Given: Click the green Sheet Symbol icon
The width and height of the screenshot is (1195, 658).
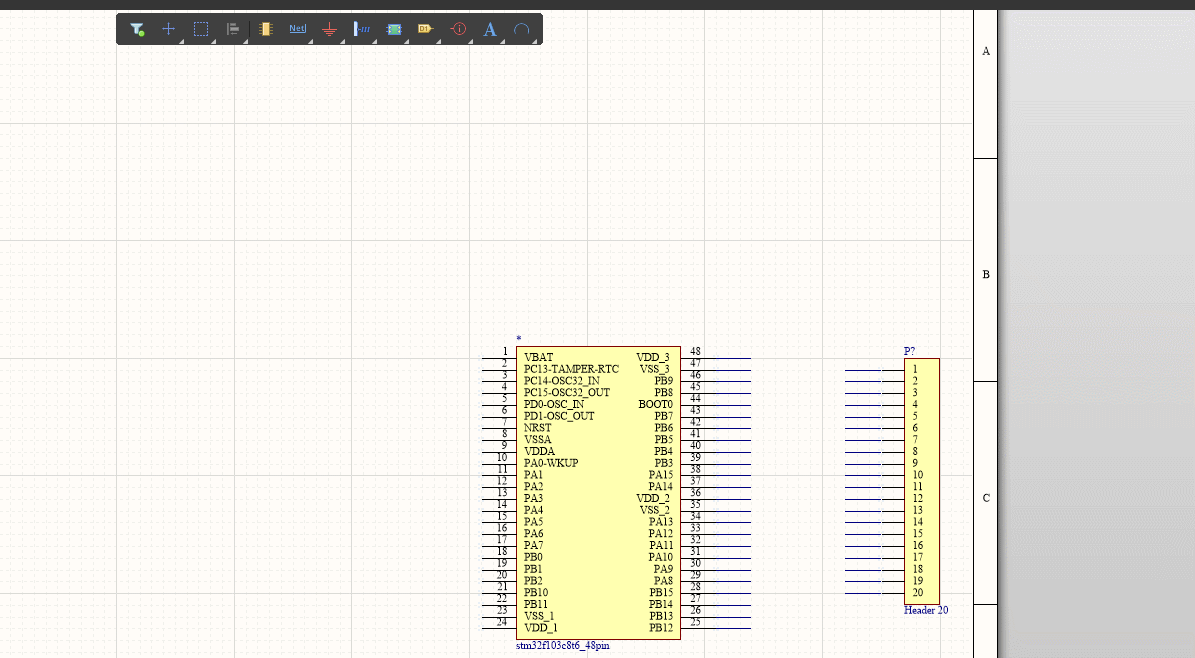Looking at the screenshot, I should pyautogui.click(x=394, y=29).
